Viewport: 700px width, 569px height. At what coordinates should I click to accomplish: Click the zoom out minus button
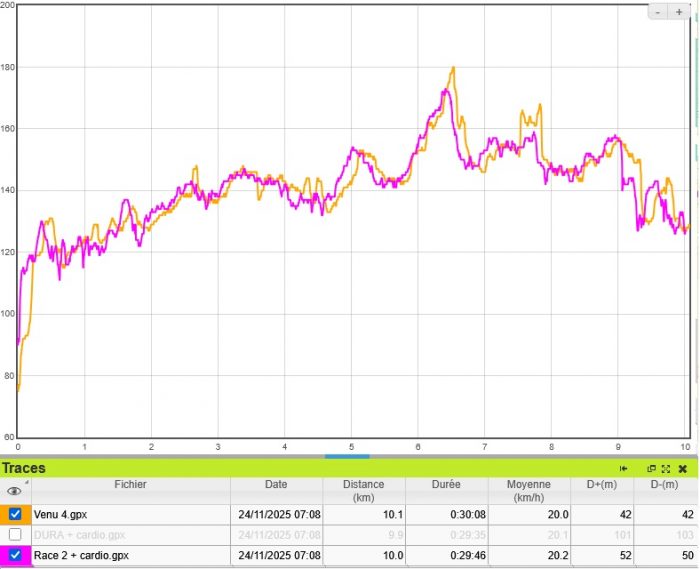click(660, 12)
